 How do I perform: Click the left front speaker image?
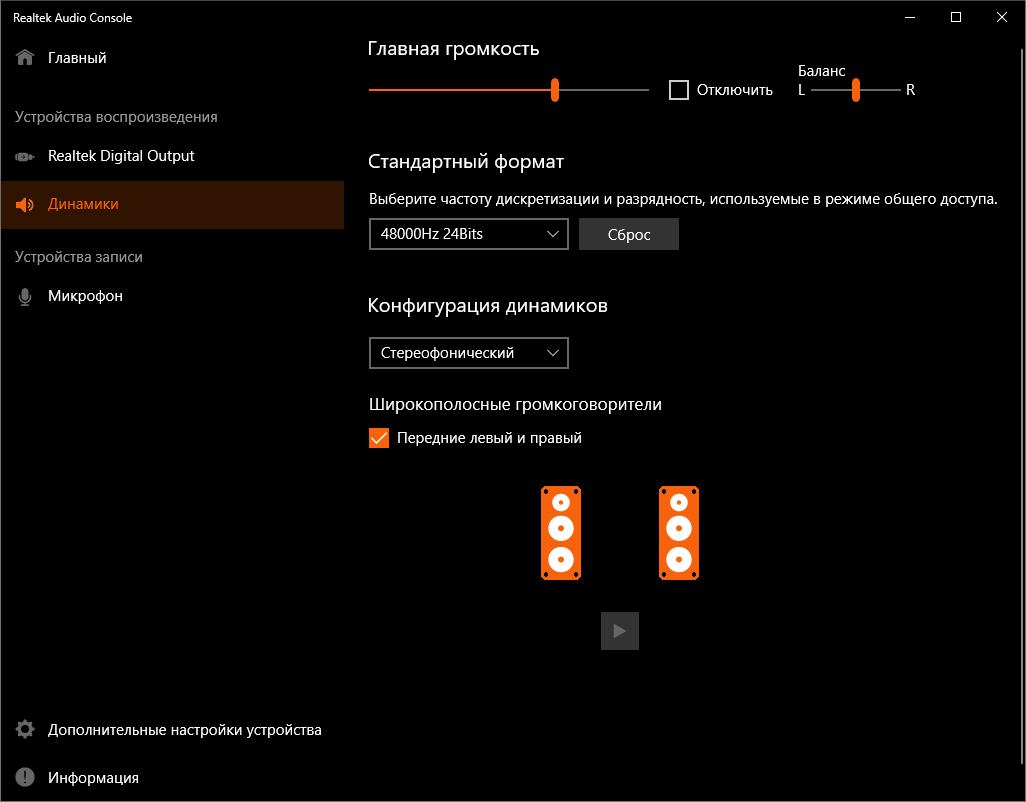[561, 533]
